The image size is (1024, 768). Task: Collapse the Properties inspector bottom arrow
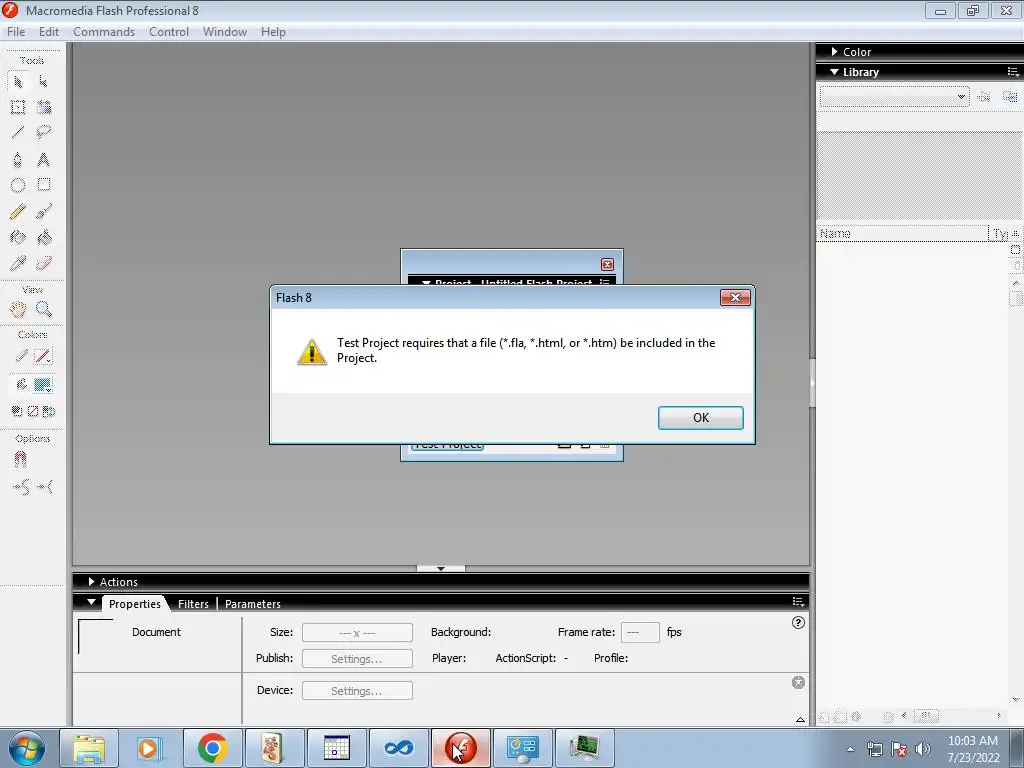click(x=800, y=720)
